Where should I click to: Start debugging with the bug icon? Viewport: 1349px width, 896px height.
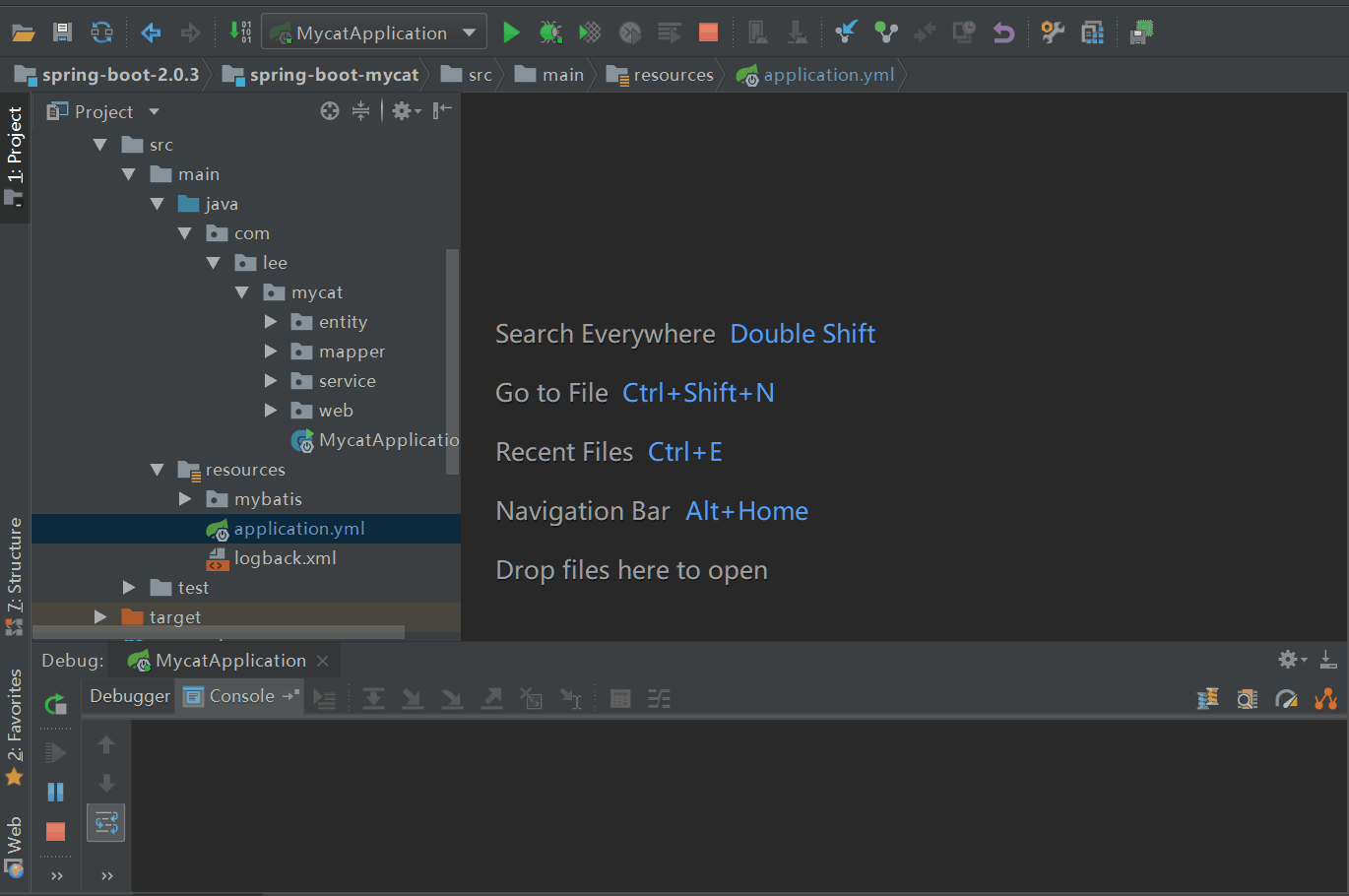550,32
